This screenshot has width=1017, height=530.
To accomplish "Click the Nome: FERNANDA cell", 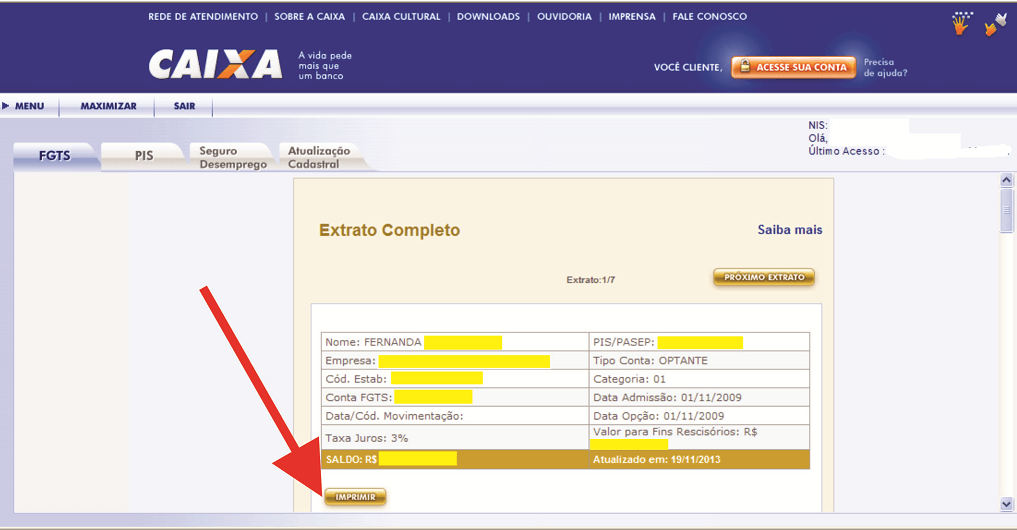I will (x=455, y=342).
